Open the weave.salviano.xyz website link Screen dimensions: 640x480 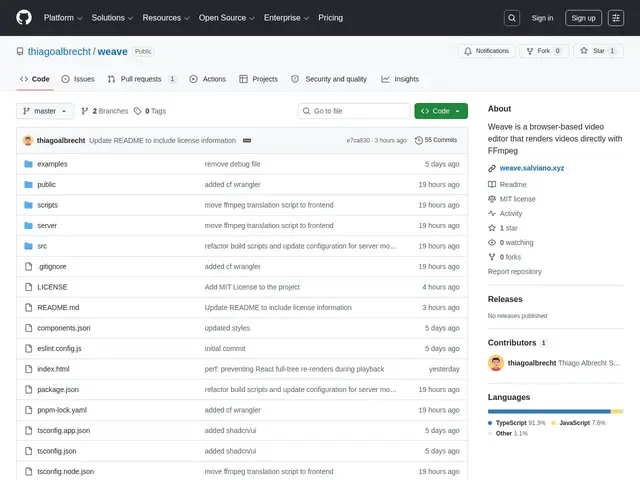tap(531, 168)
